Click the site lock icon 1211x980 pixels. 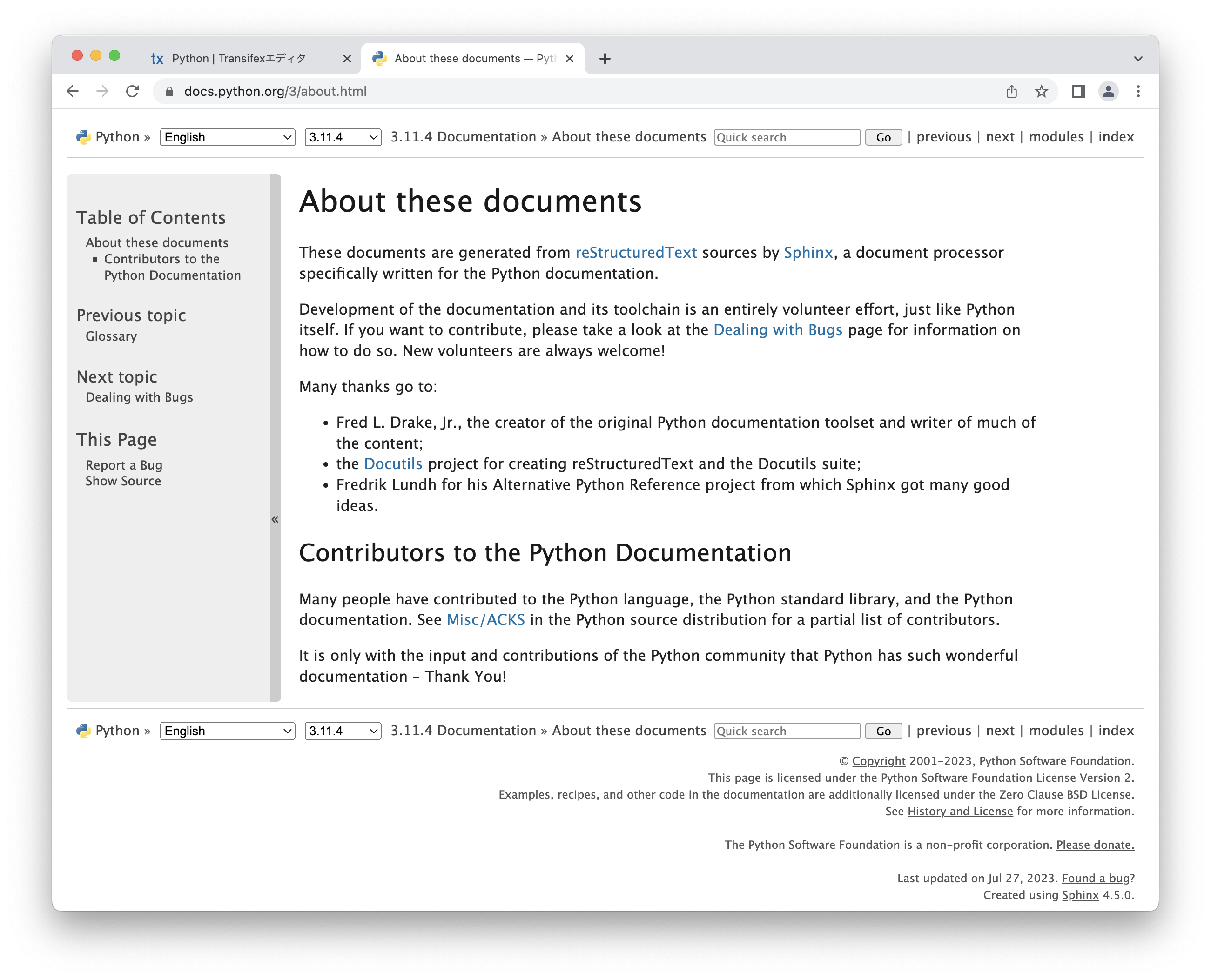tap(169, 92)
